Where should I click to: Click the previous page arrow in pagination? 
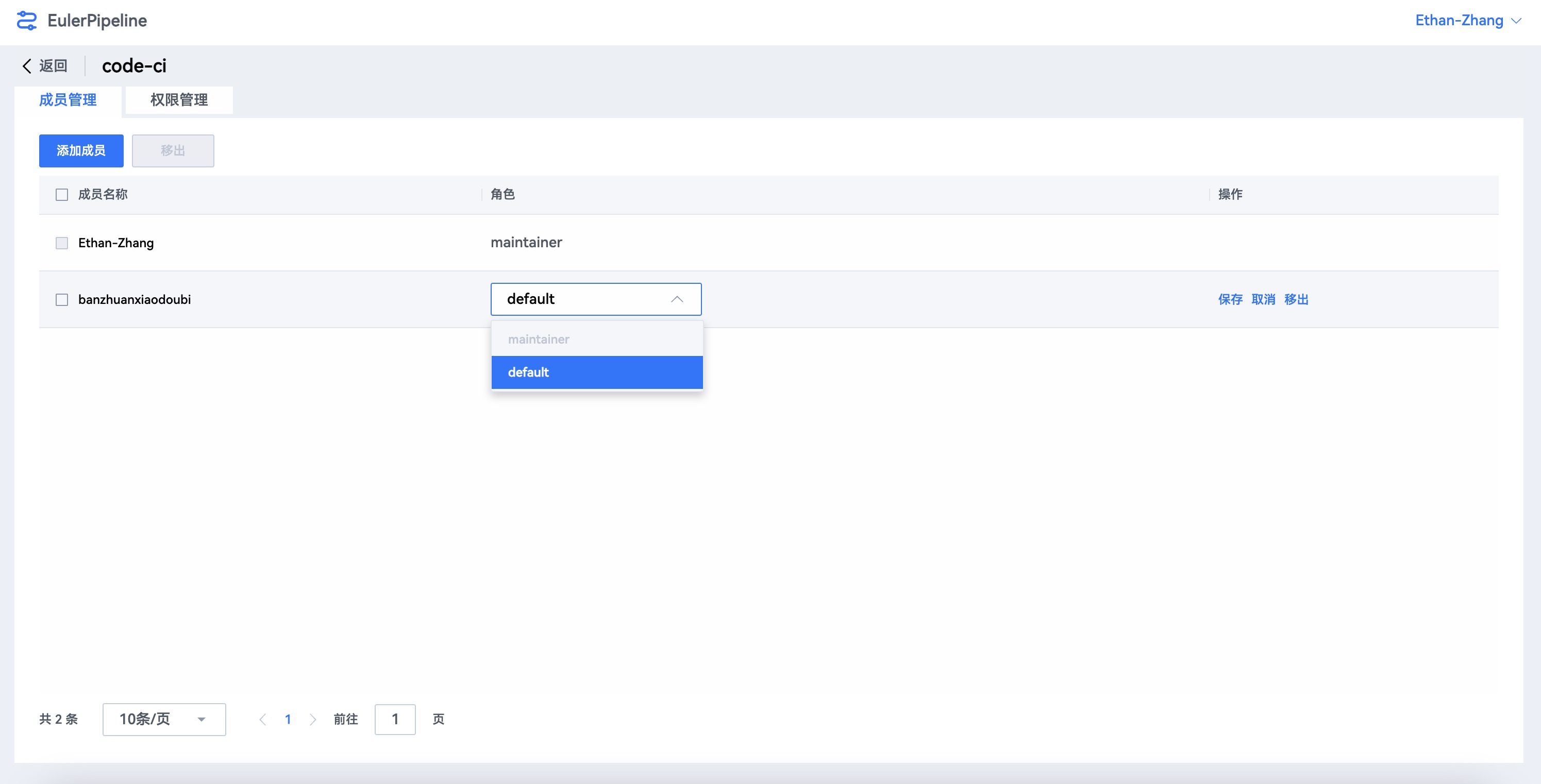coord(263,720)
